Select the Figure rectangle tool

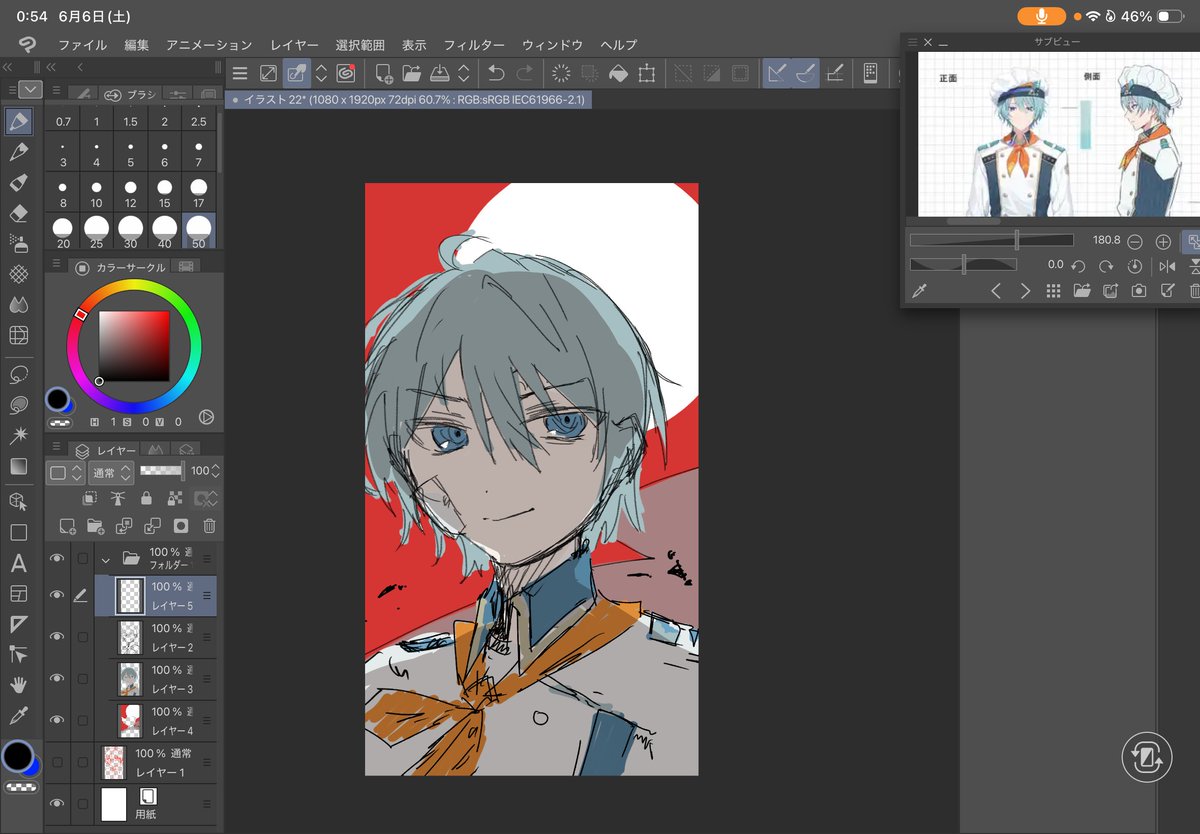(x=19, y=532)
